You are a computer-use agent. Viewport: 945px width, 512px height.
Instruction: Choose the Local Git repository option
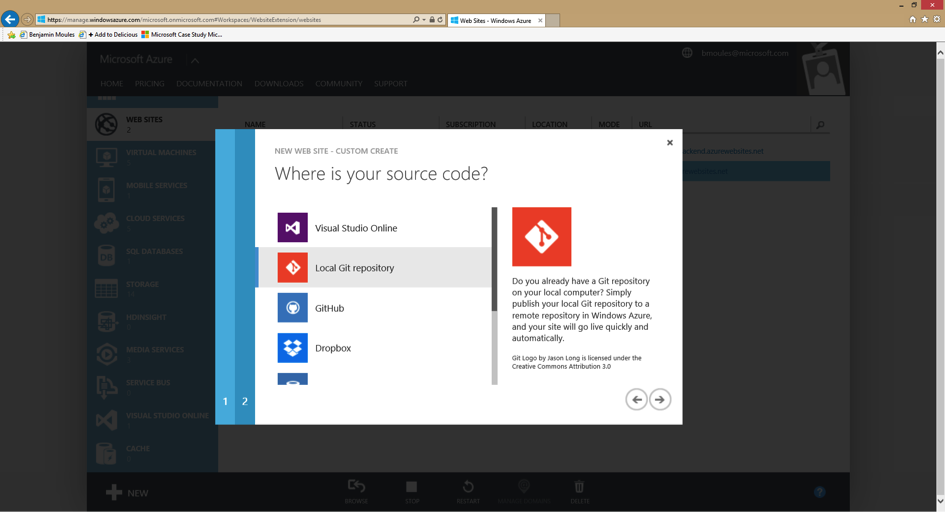tap(374, 267)
